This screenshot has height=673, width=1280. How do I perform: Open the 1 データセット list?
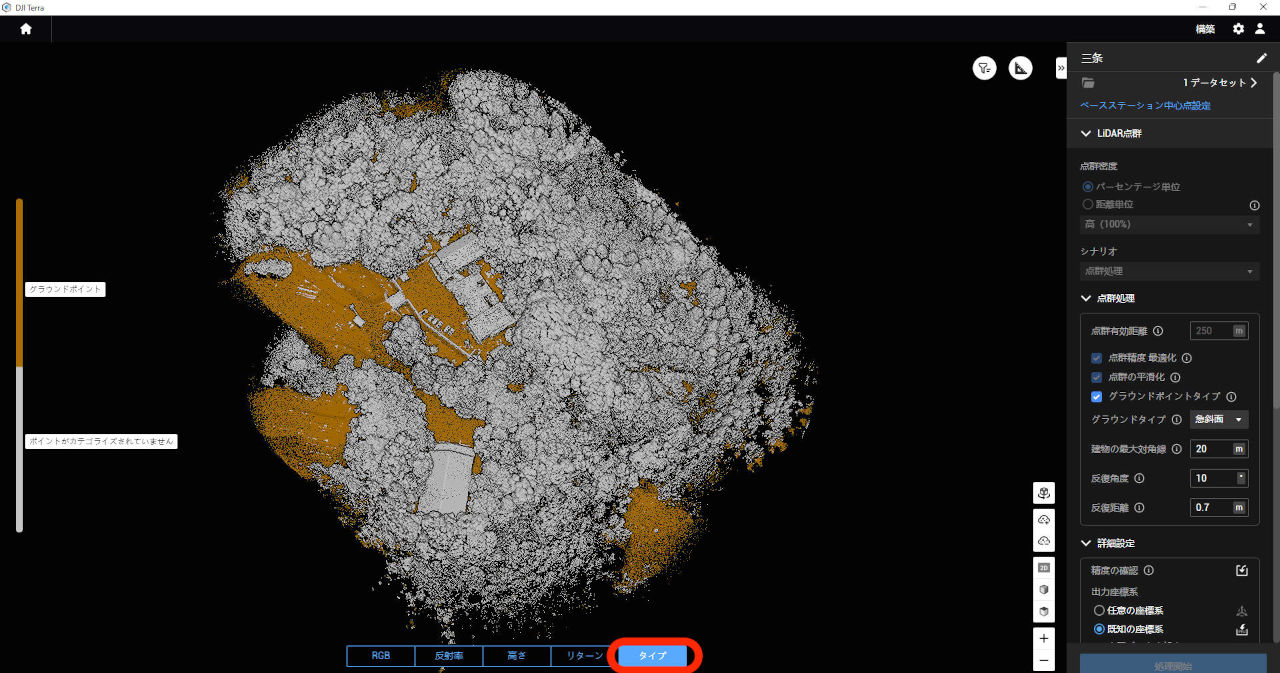(1220, 83)
